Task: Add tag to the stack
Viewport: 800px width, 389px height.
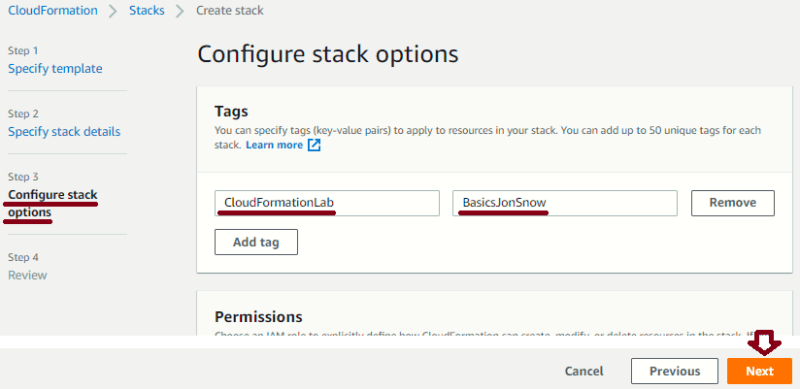Action: click(256, 242)
